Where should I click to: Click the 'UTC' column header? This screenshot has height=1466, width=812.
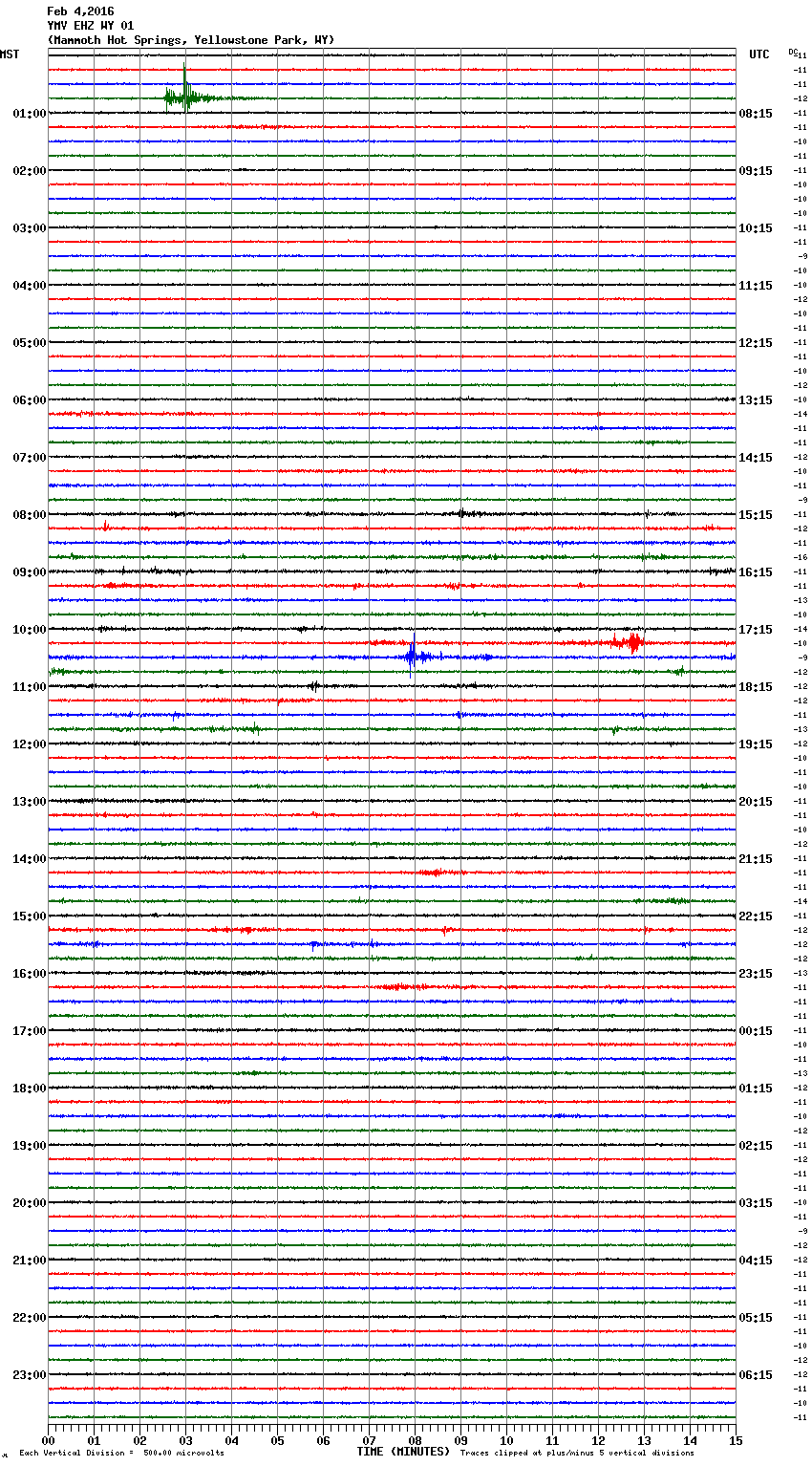[x=759, y=54]
